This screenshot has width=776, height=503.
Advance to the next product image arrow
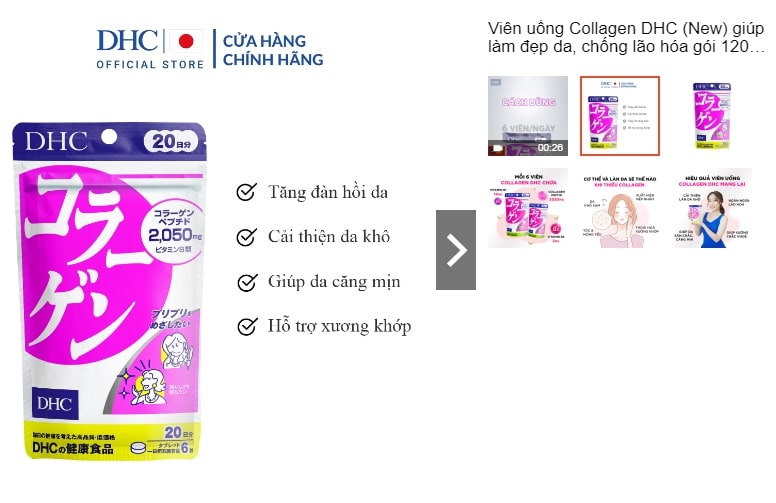coord(456,250)
